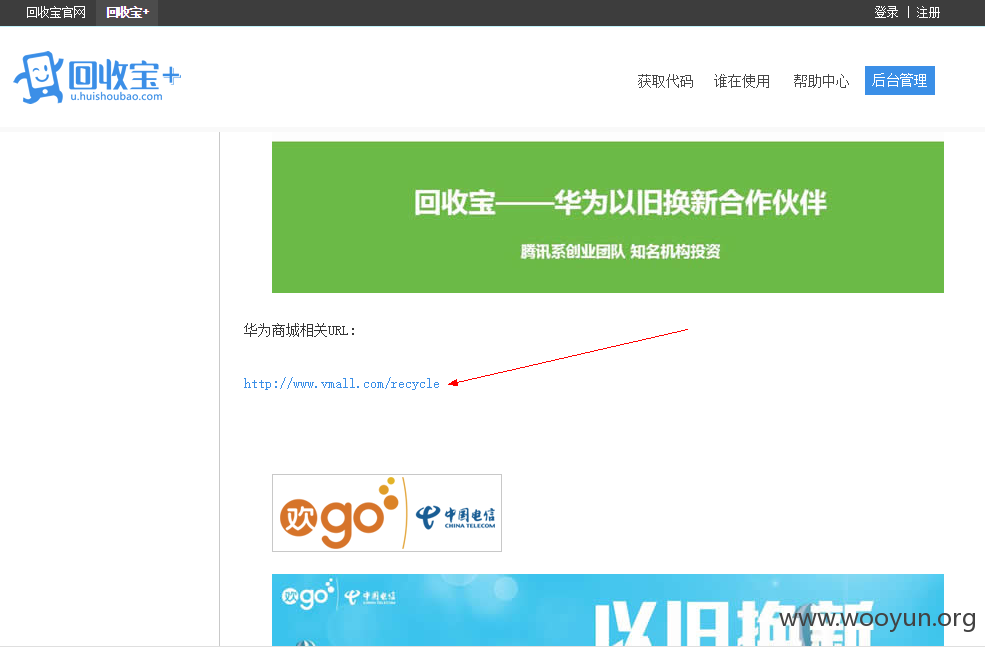985x647 pixels.
Task: Select the 华为商城相关URL text
Action: pyautogui.click(x=300, y=330)
